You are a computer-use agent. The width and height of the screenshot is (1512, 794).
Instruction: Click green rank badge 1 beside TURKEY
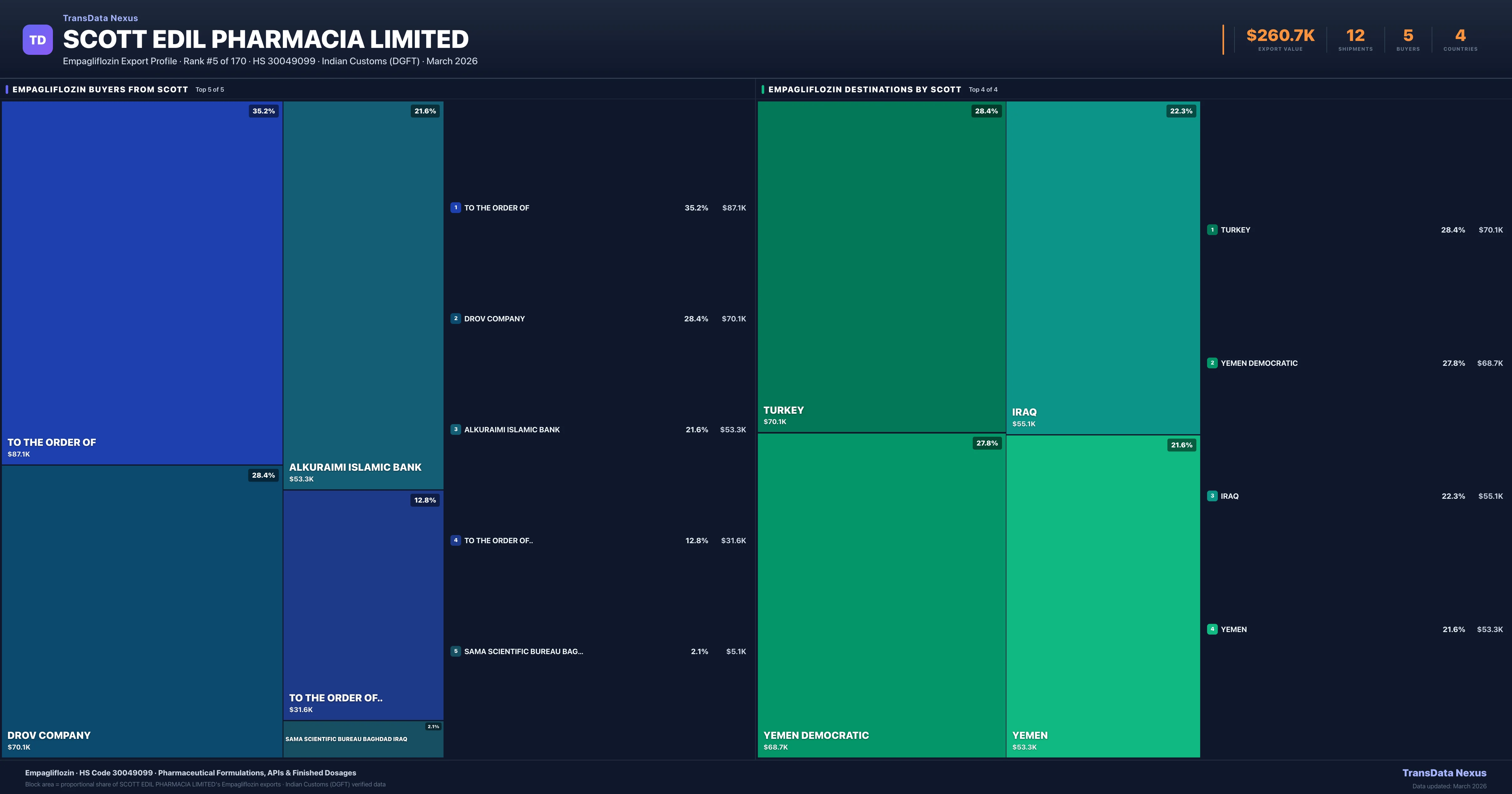(1212, 230)
